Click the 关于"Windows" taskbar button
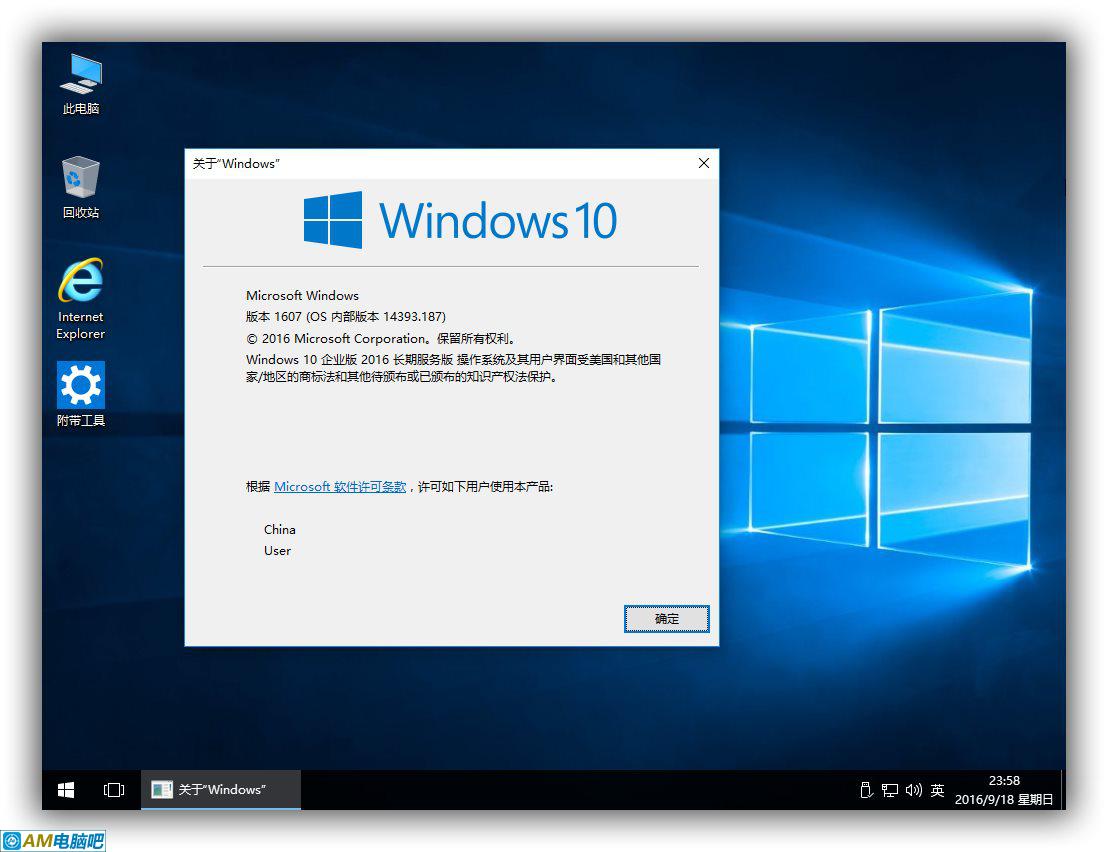The width and height of the screenshot is (1108, 852). 221,790
